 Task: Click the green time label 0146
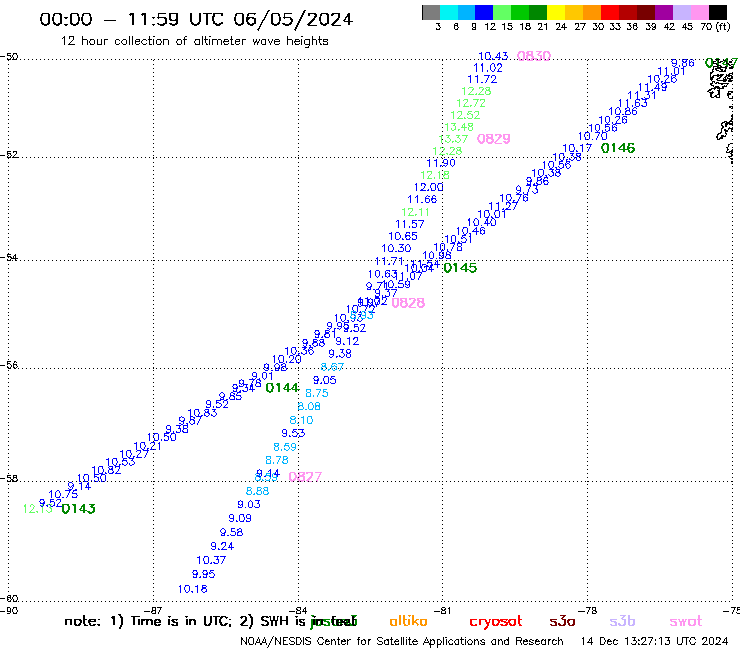pyautogui.click(x=618, y=148)
